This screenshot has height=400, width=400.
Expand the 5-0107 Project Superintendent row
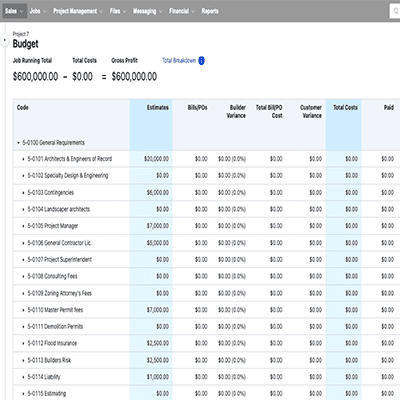[23, 260]
